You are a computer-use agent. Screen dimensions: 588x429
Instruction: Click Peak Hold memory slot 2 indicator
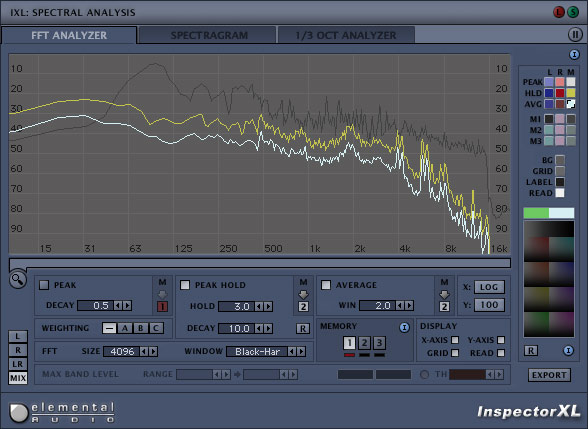pos(303,307)
